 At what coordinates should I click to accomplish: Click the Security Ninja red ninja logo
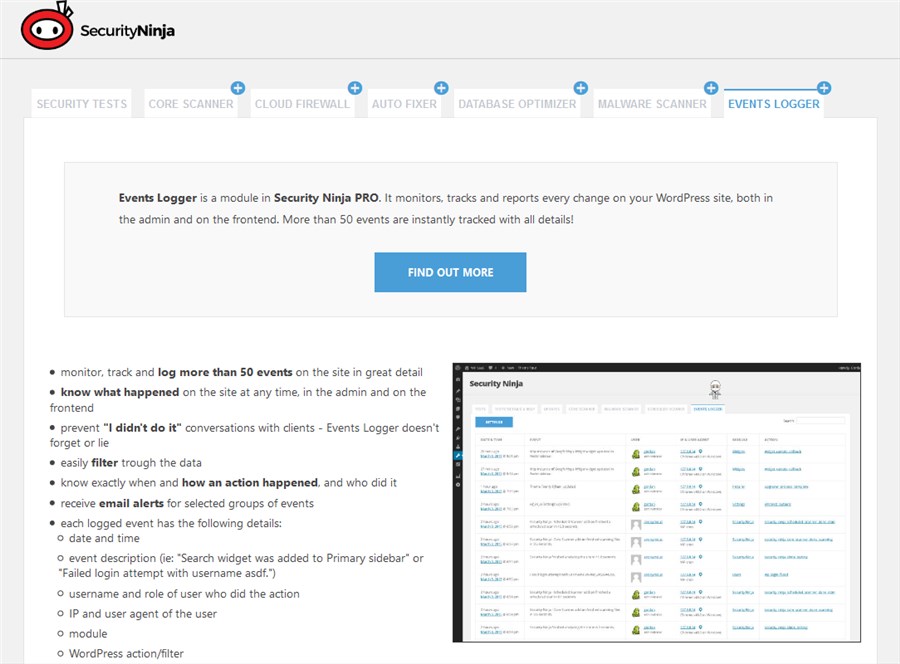click(x=47, y=26)
